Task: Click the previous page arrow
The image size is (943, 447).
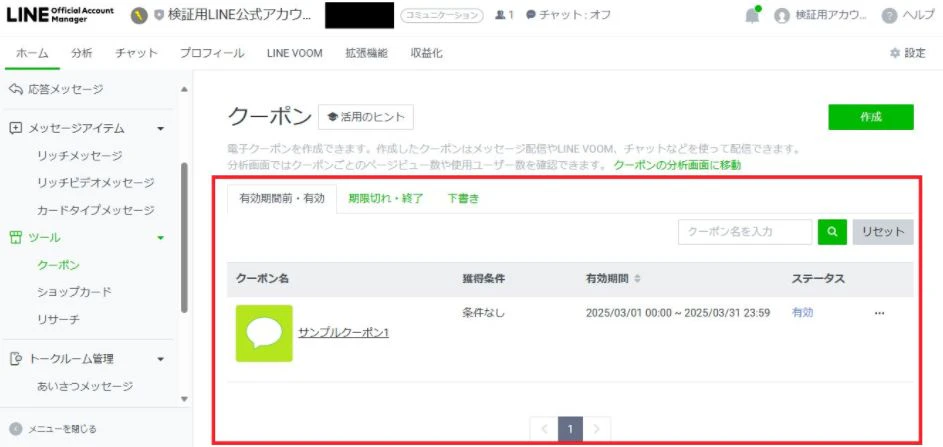Action: click(x=544, y=429)
